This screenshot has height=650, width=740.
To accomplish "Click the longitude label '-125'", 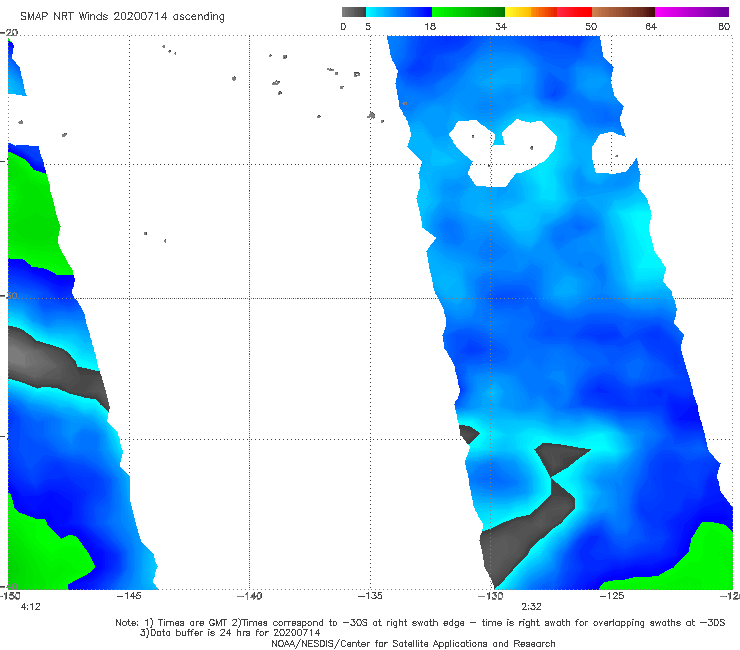I will click(x=612, y=596).
